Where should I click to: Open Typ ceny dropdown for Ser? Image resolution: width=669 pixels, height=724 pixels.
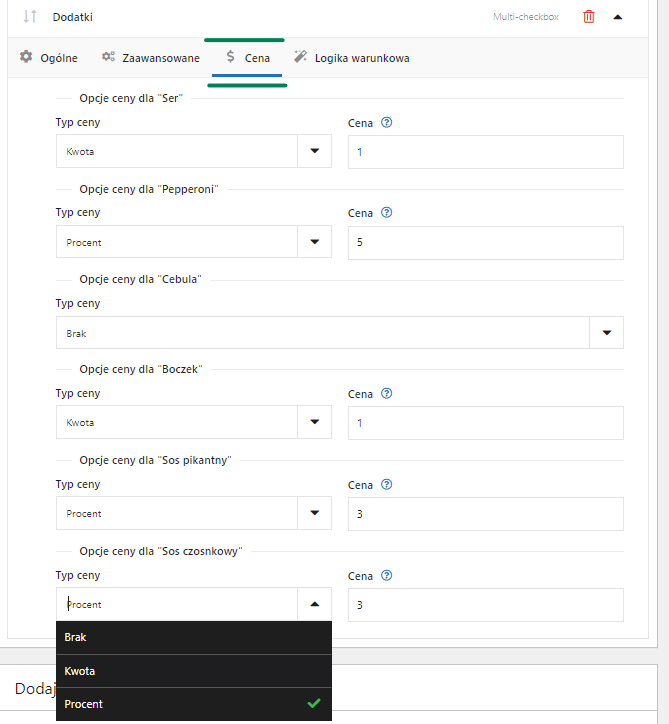click(x=194, y=151)
